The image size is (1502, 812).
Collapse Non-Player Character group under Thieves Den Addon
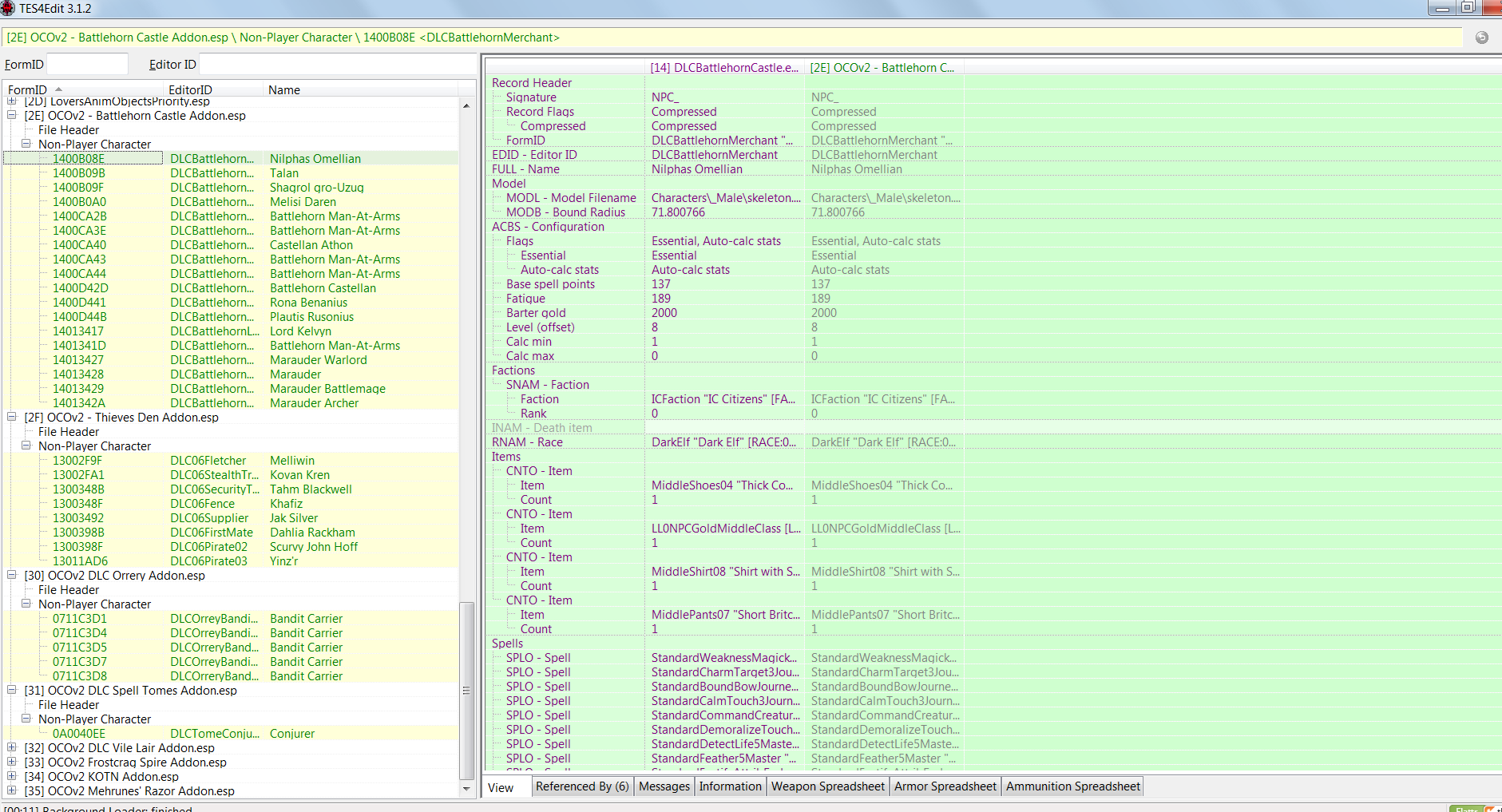26,446
